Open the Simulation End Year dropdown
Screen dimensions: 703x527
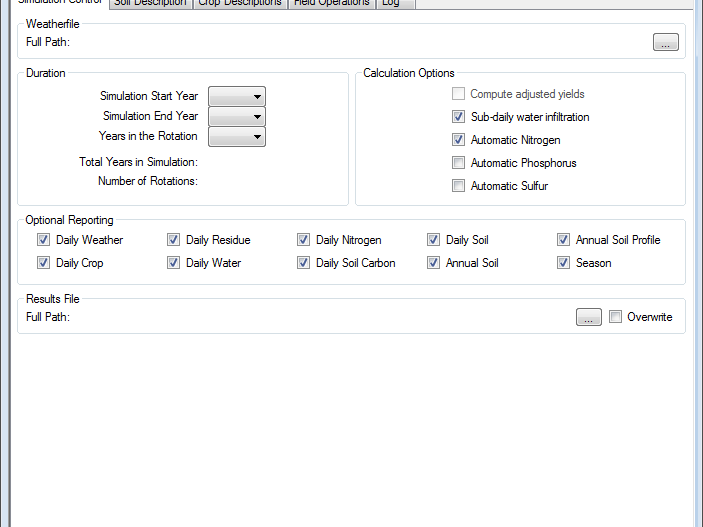tap(237, 117)
